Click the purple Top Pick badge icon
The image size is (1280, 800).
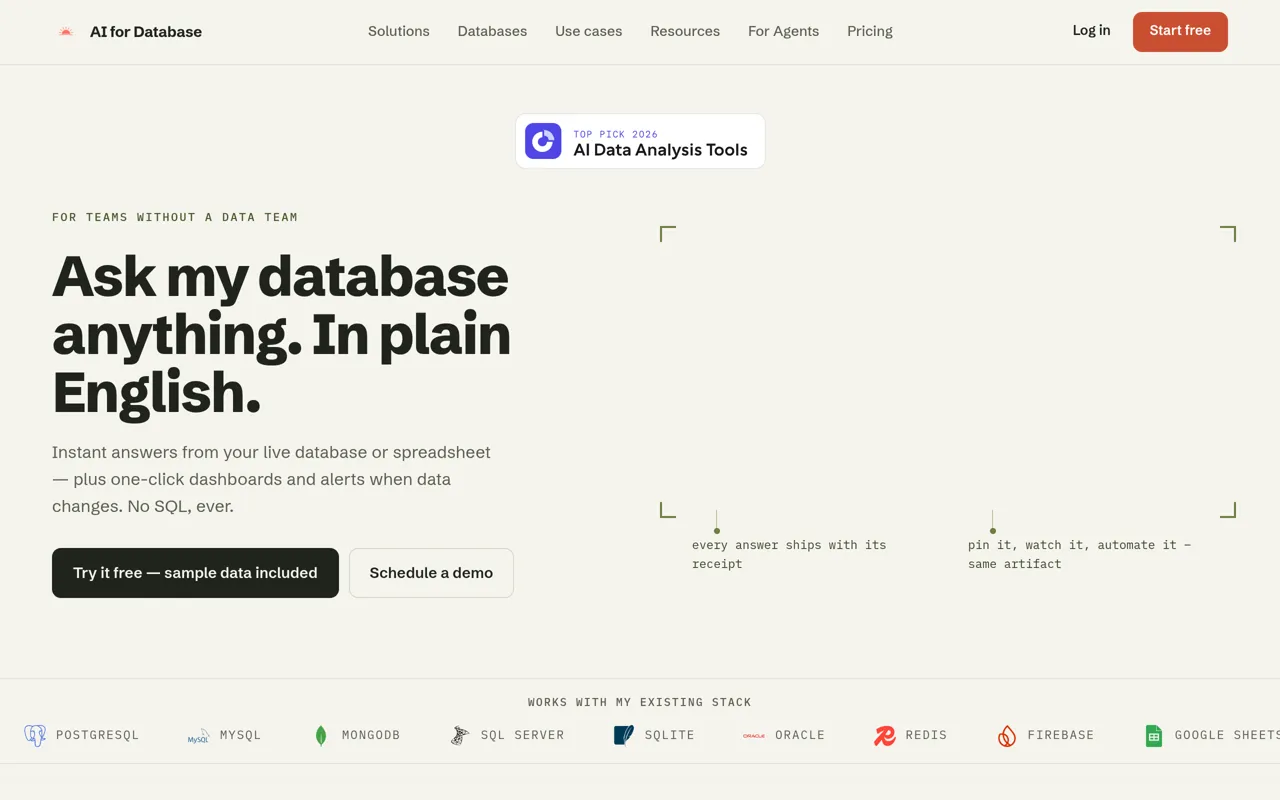tap(543, 141)
